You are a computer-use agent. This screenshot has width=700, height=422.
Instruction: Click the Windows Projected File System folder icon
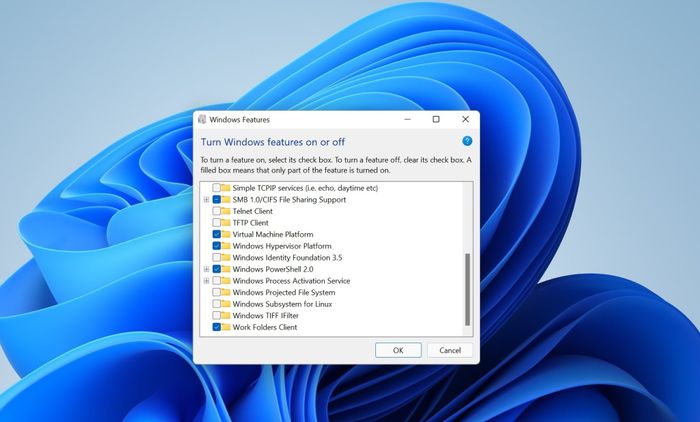[x=226, y=292]
